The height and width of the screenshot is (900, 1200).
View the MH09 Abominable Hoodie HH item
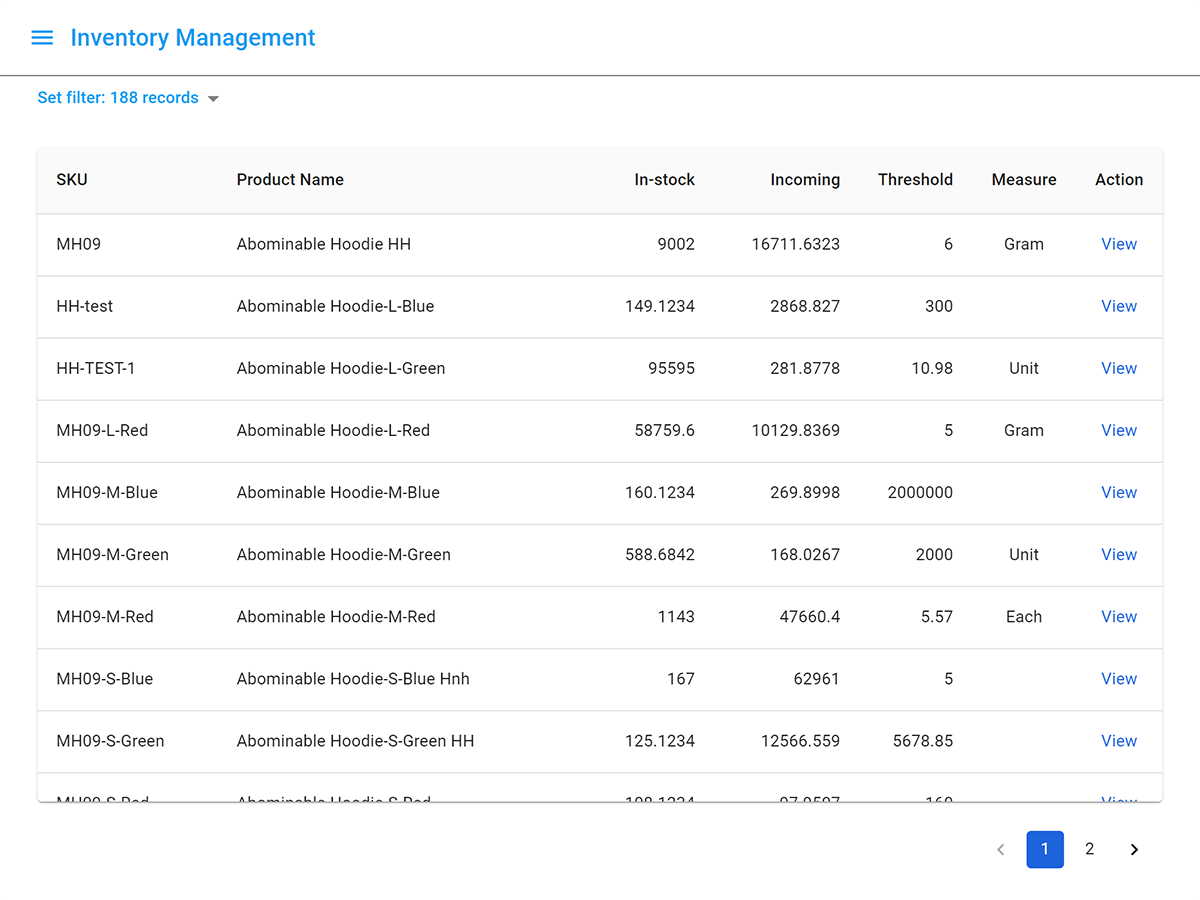point(1118,244)
